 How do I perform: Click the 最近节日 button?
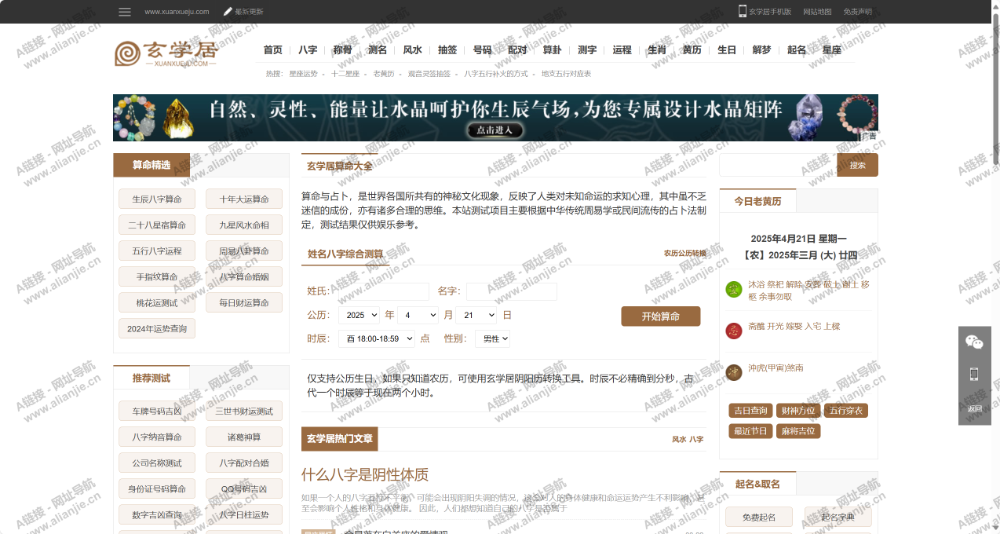click(751, 431)
